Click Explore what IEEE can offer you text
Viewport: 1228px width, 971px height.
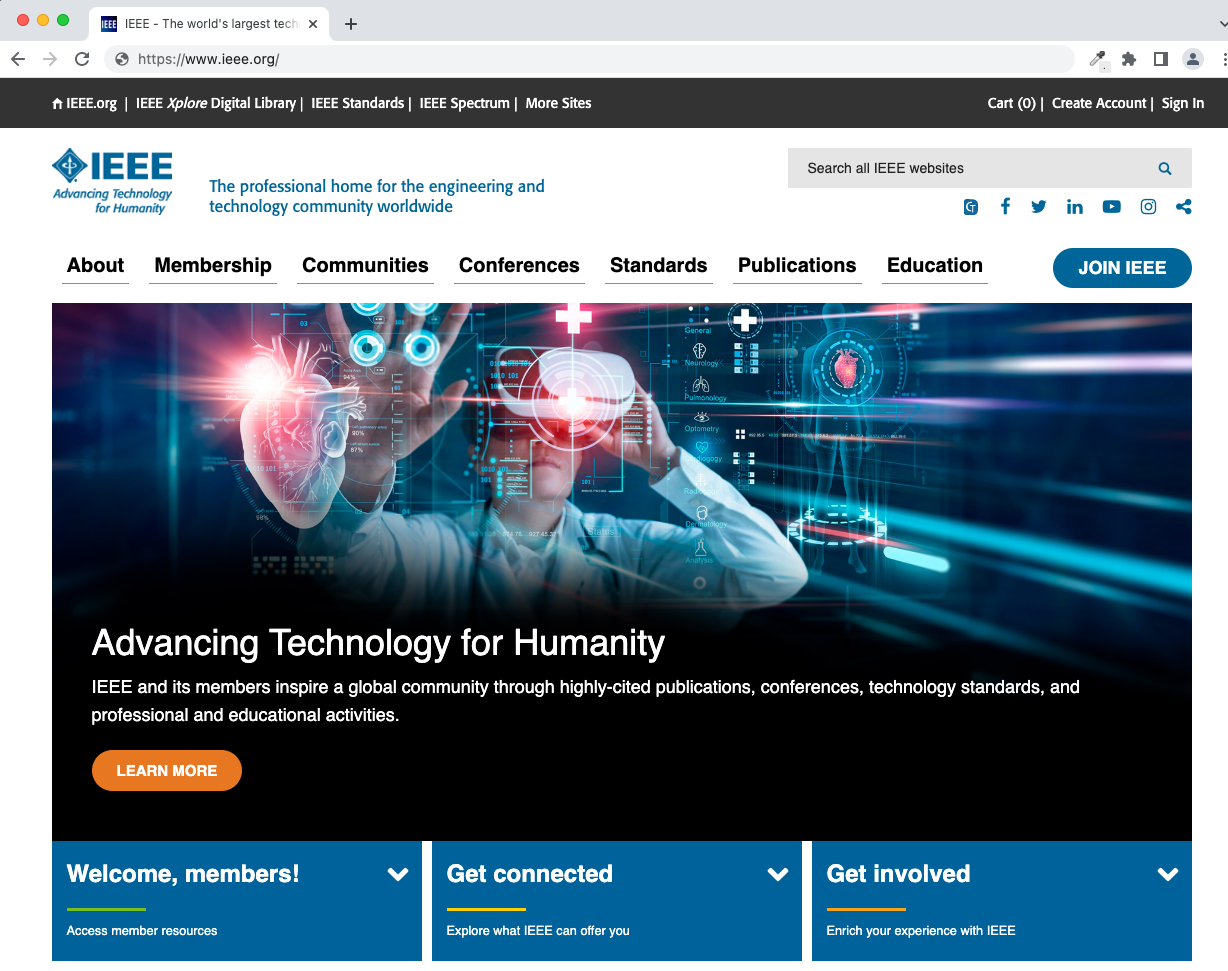tap(538, 931)
